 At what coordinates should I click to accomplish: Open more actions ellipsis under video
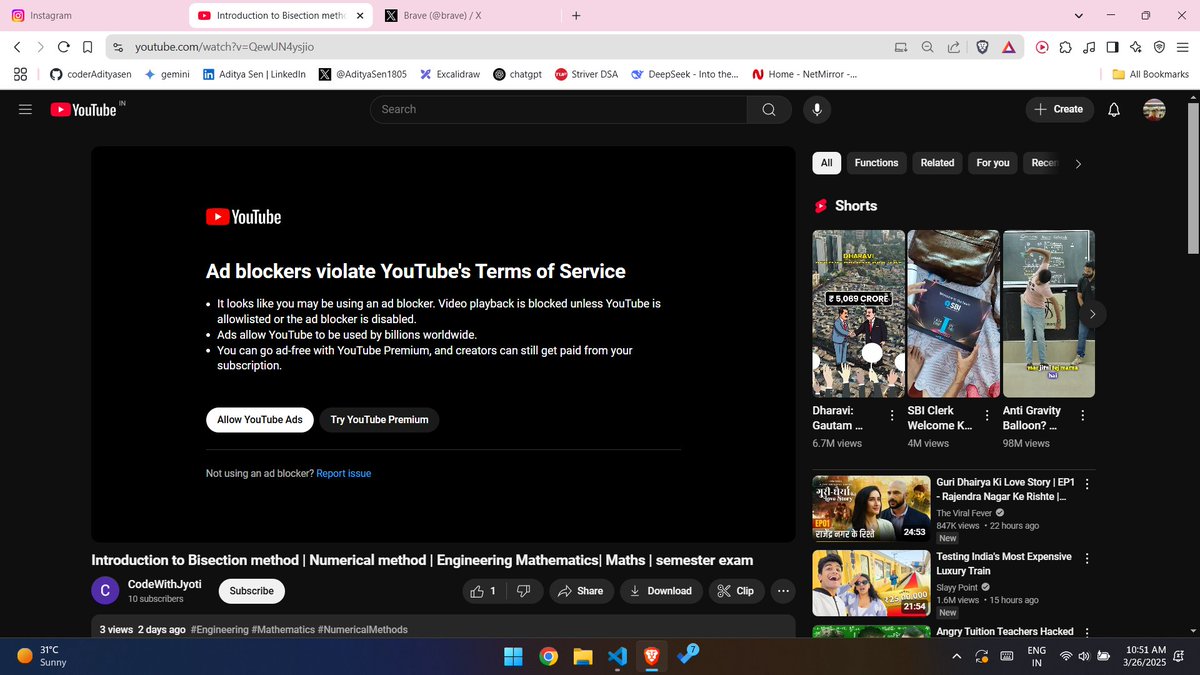[783, 591]
